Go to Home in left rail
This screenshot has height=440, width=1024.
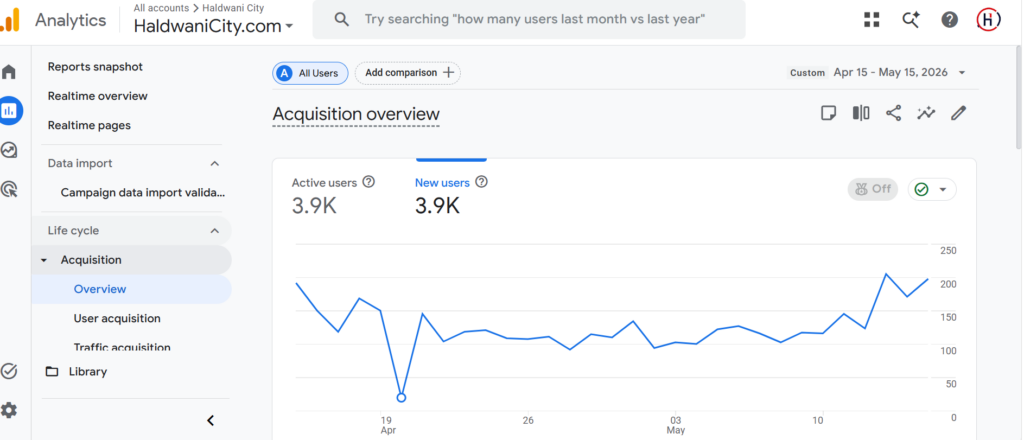point(9,72)
